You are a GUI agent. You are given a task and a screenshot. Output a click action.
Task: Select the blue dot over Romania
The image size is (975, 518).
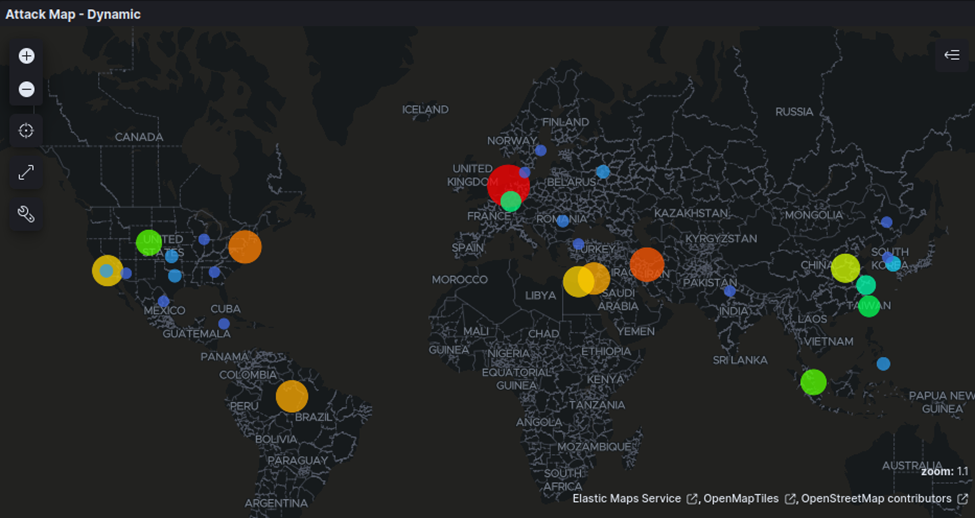point(563,221)
